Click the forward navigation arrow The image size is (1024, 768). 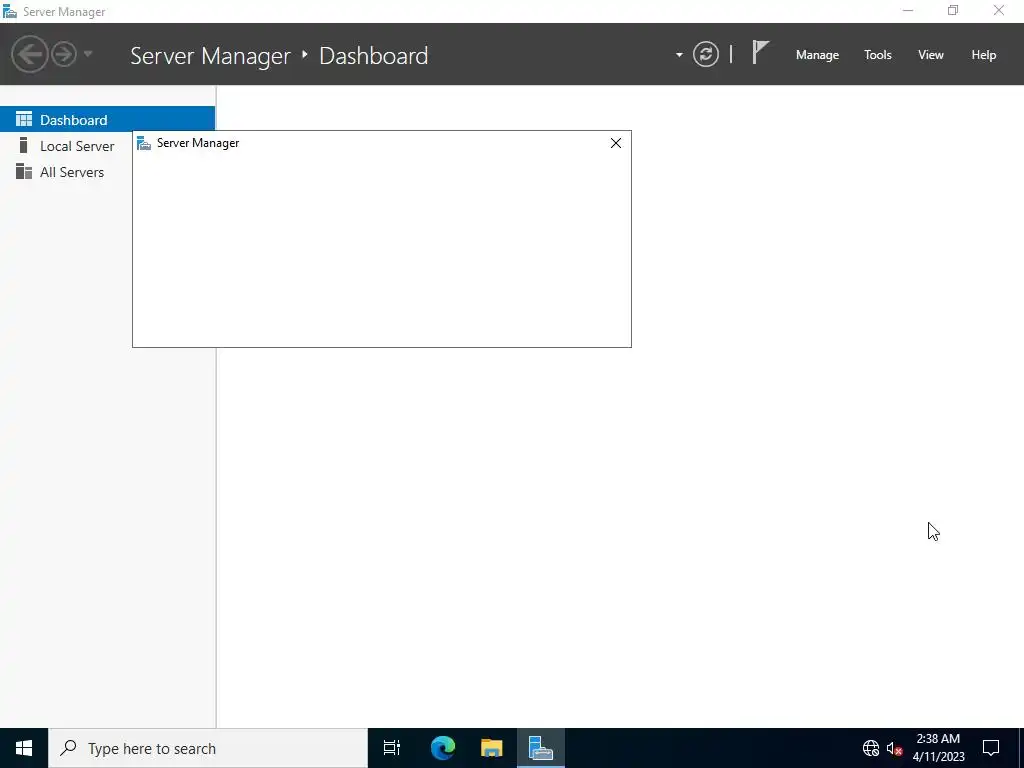click(x=64, y=54)
